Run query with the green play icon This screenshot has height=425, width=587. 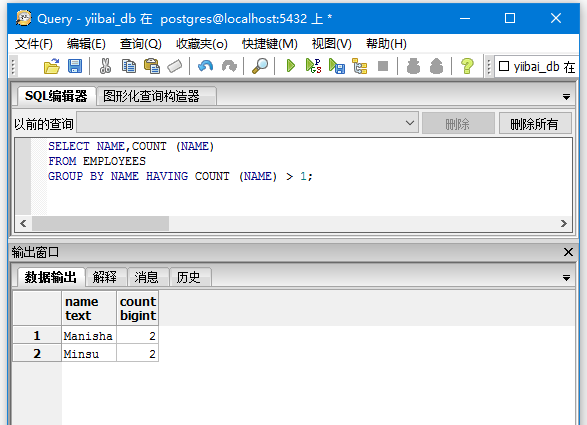tap(291, 66)
